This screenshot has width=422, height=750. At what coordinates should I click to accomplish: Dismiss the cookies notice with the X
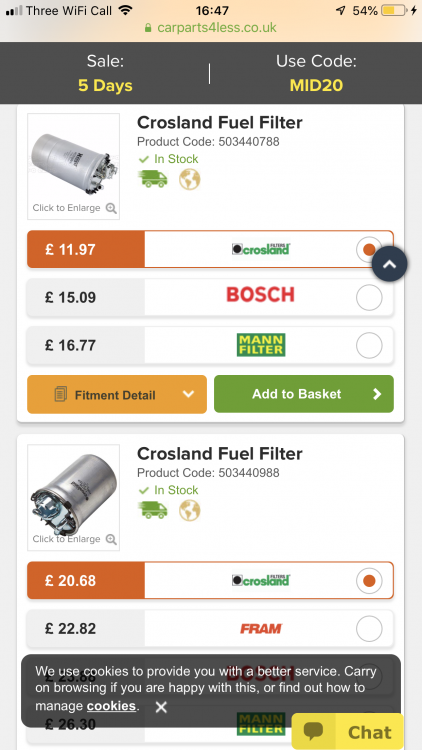(161, 707)
